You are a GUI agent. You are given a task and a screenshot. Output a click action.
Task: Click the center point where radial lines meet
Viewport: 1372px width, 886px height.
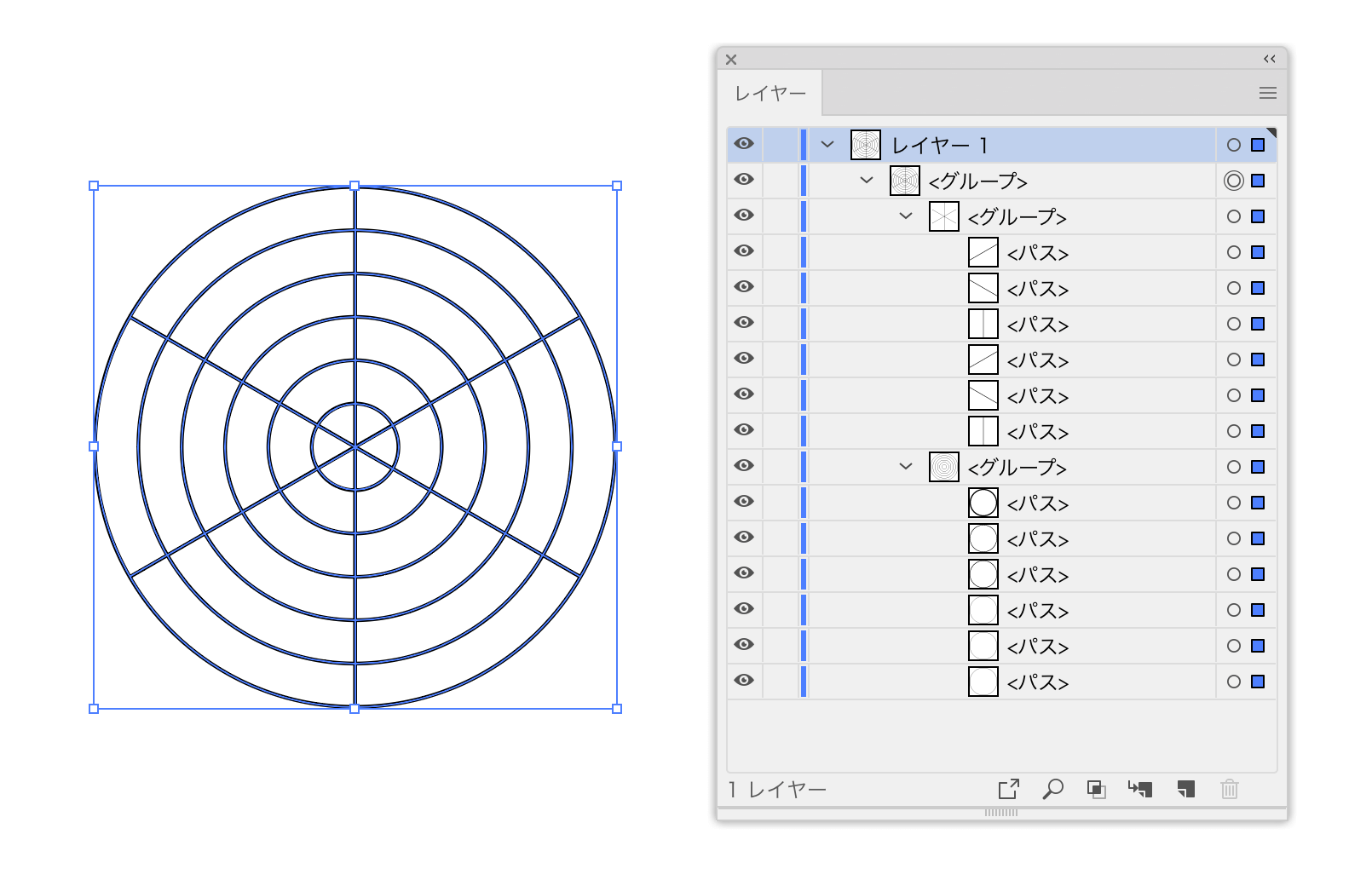(x=355, y=446)
